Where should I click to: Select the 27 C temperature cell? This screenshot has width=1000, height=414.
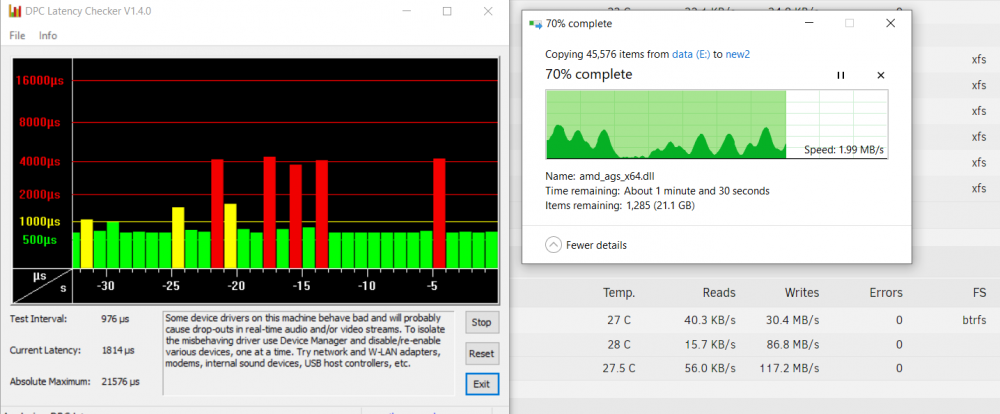tap(619, 320)
